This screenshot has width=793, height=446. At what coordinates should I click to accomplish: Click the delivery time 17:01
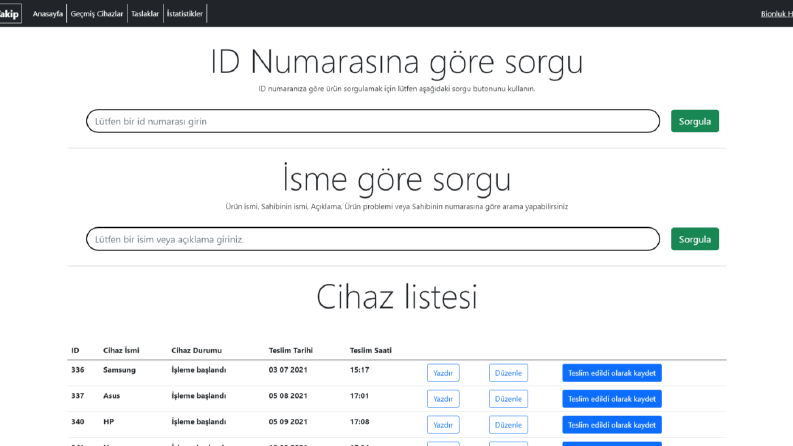click(x=359, y=396)
